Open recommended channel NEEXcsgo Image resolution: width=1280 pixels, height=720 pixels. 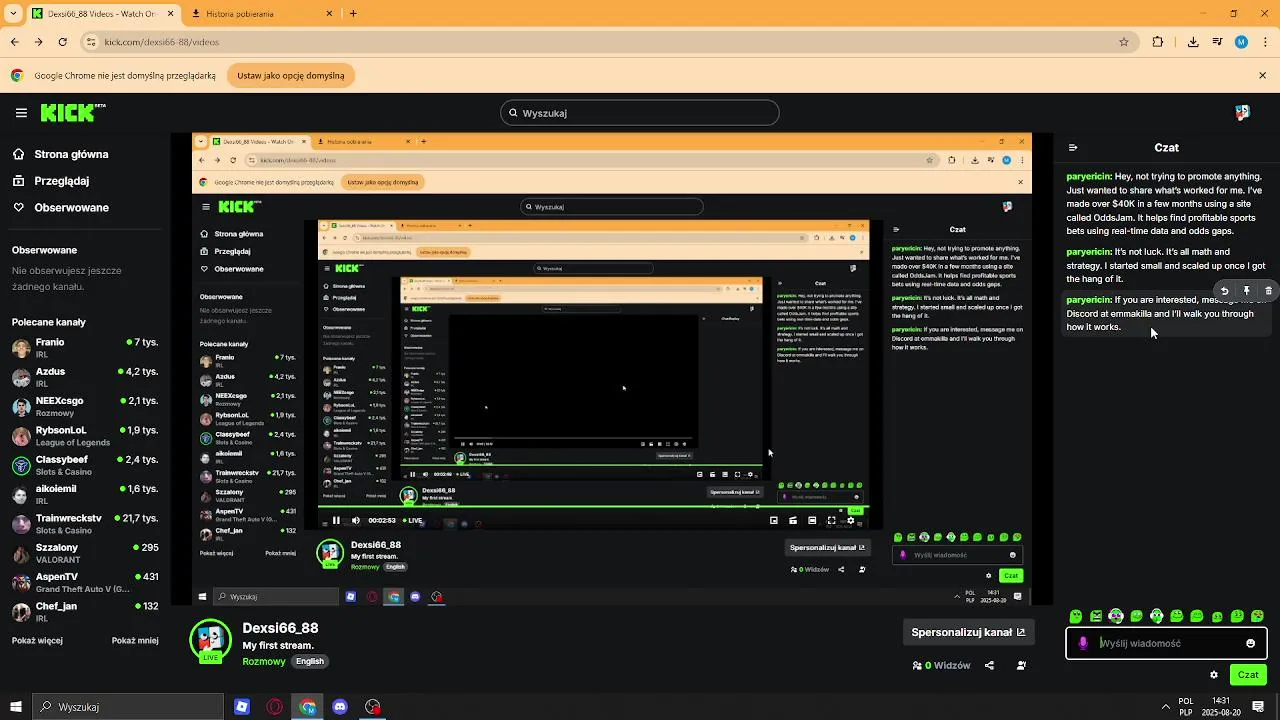pos(85,406)
